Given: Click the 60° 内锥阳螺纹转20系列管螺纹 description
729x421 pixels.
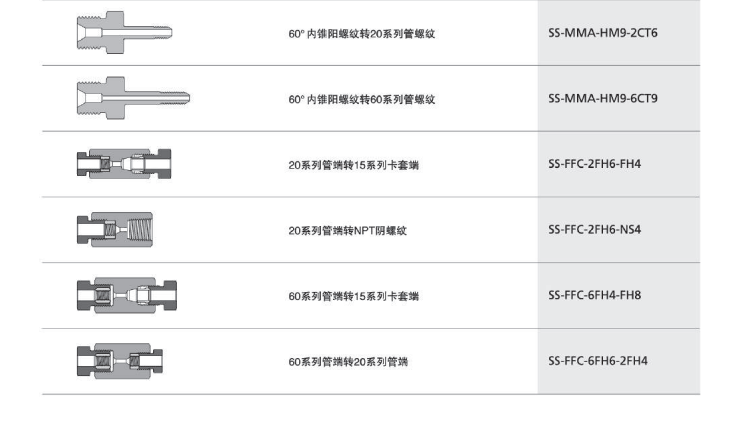Looking at the screenshot, I should click(x=362, y=33).
